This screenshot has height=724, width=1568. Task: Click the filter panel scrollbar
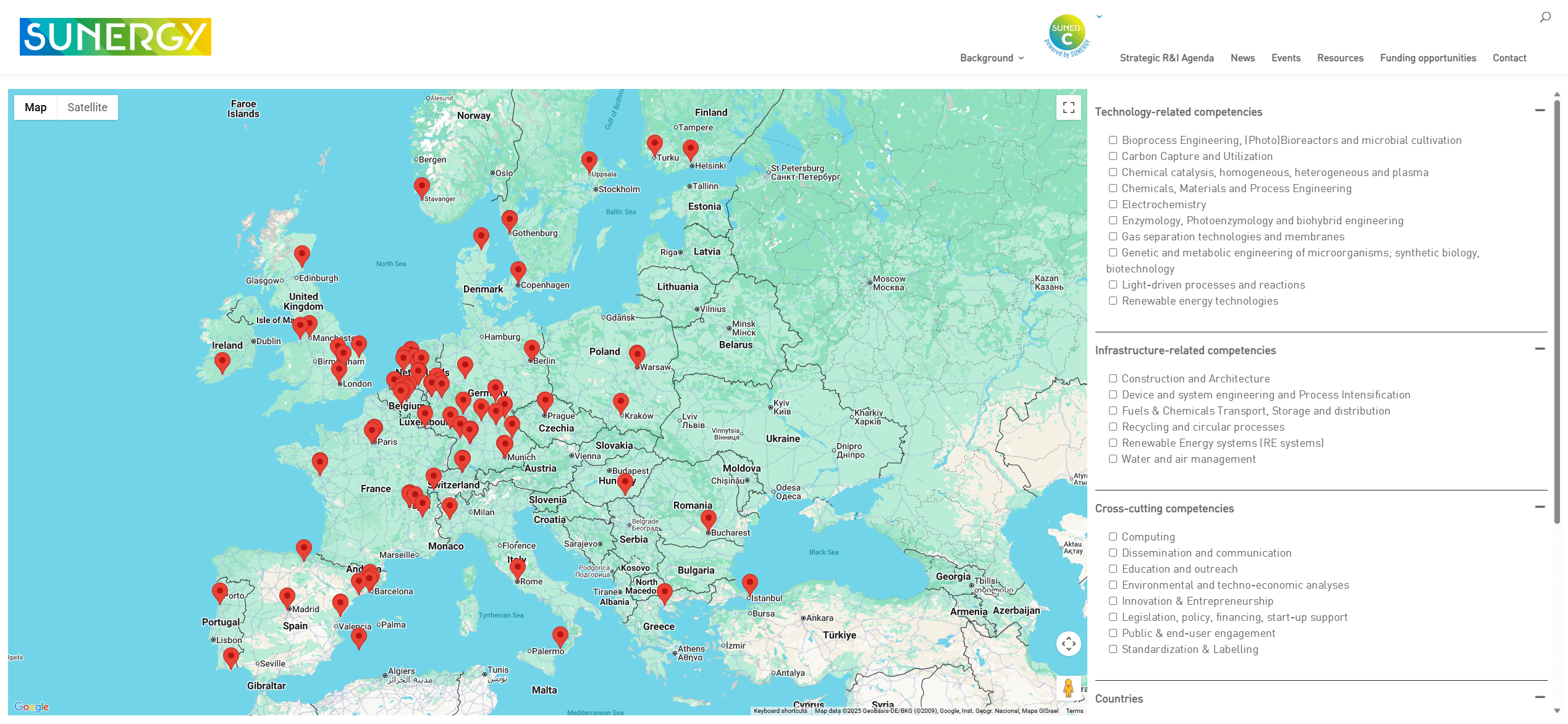point(1557,309)
